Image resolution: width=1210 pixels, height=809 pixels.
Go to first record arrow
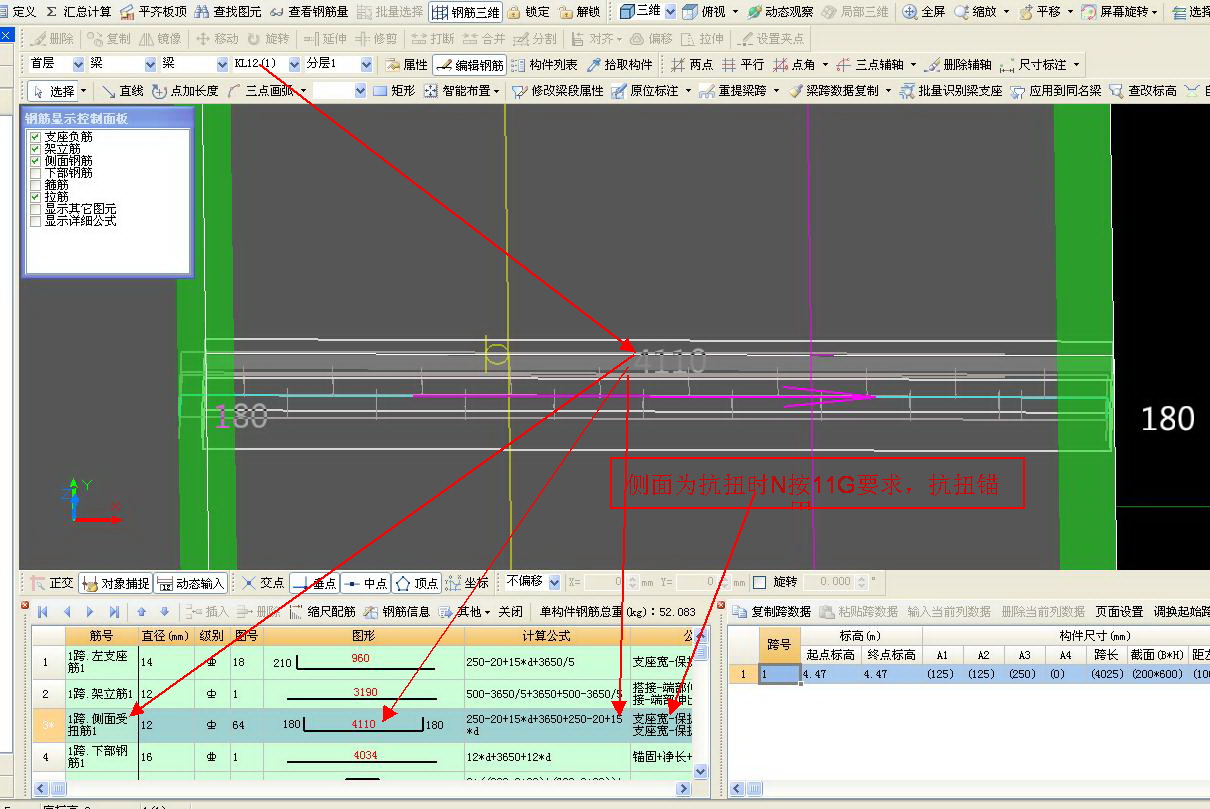coord(43,612)
